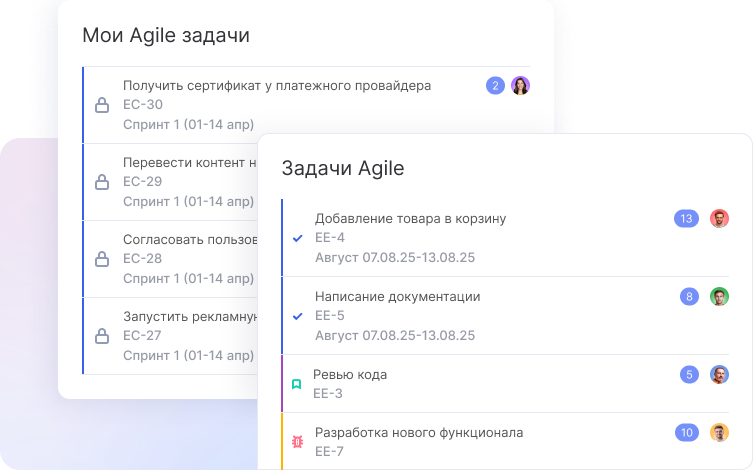Click task key EE-7

[x=329, y=452]
